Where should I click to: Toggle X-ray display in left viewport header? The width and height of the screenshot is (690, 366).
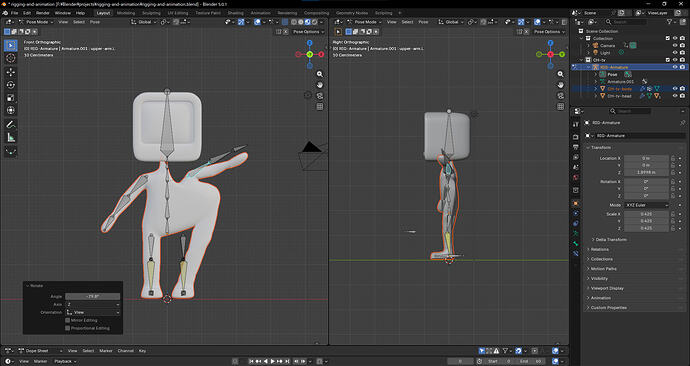[x=285, y=22]
